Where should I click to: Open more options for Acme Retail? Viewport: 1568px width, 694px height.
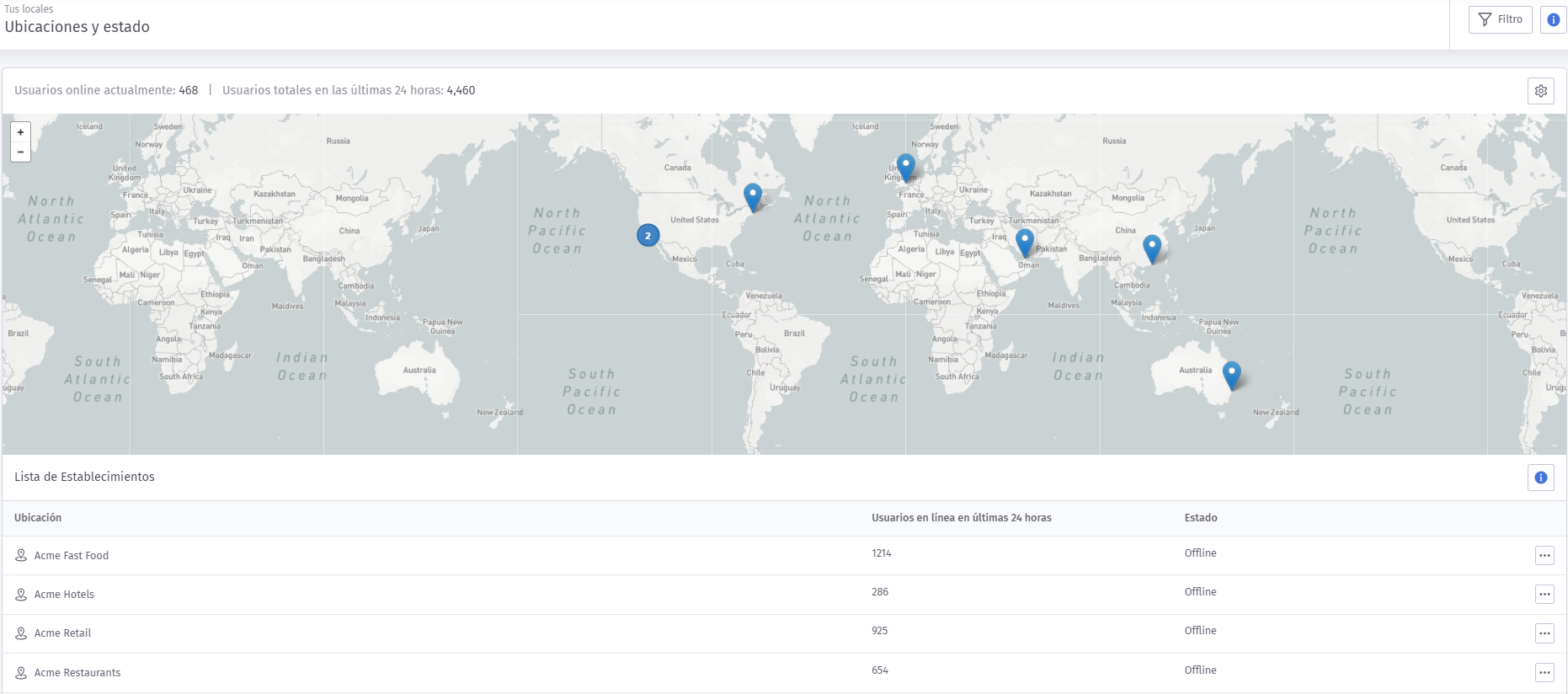[x=1544, y=633]
